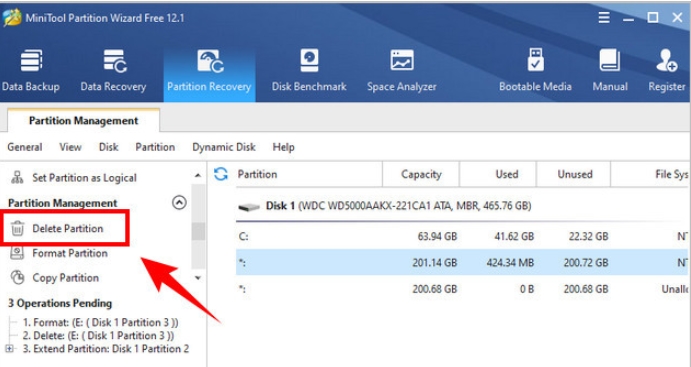
Task: Click the Delete Partition trash icon
Action: [x=18, y=229]
